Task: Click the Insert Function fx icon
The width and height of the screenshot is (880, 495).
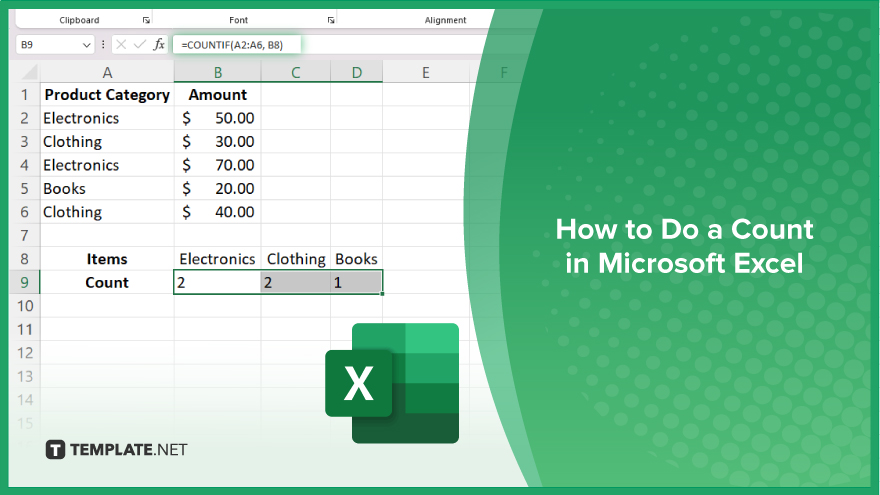Action: click(x=159, y=44)
